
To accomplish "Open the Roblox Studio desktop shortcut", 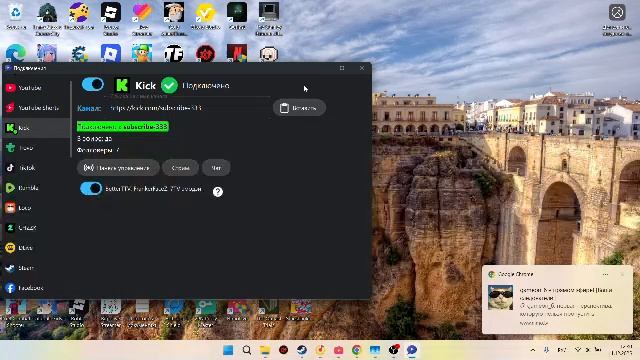I will pos(111,18).
